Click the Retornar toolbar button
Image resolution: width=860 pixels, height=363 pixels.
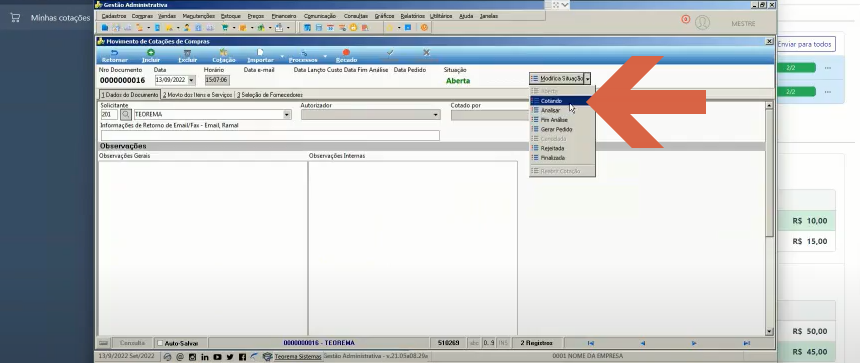[115, 56]
